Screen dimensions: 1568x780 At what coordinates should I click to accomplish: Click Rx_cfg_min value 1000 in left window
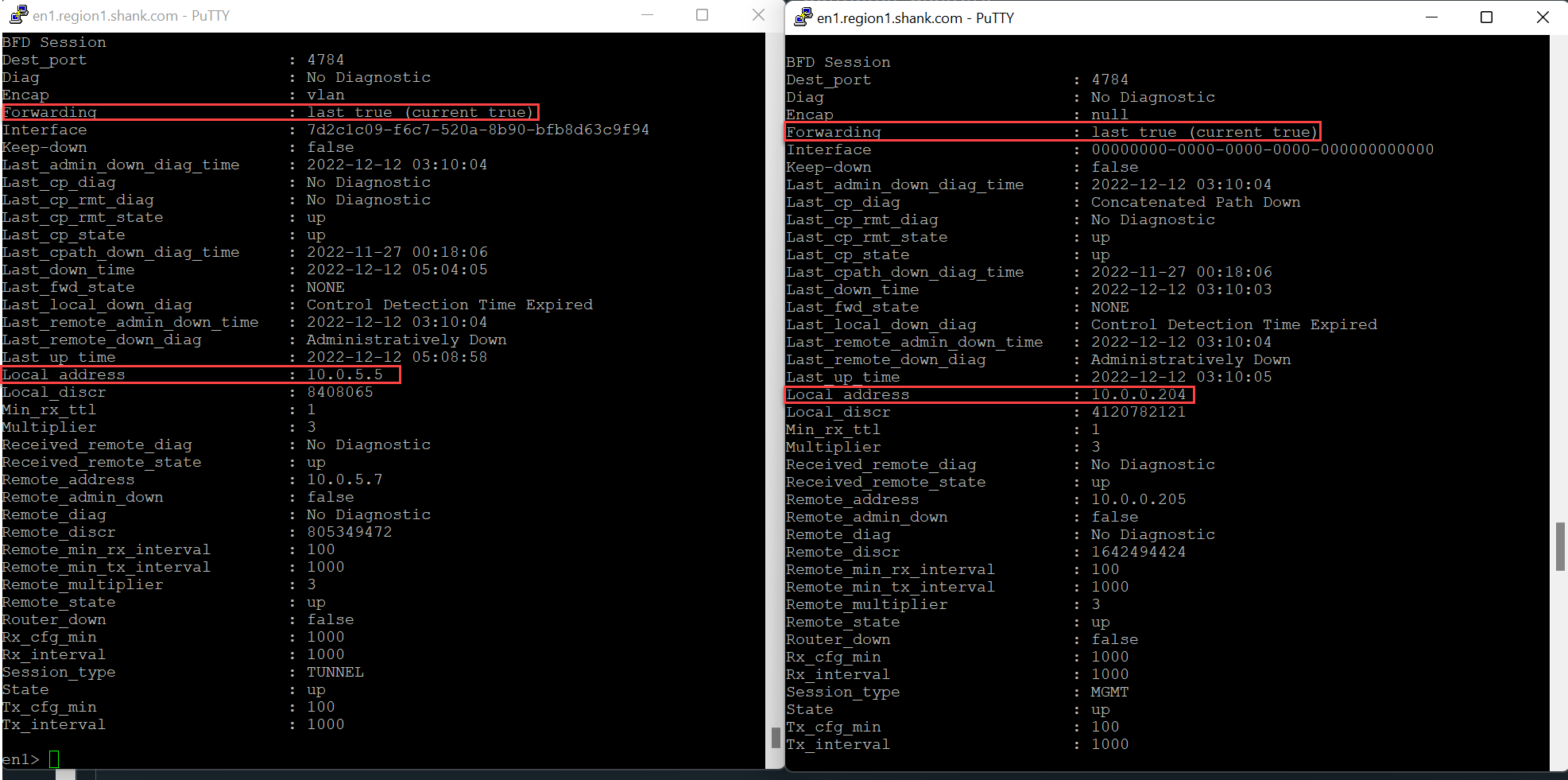coord(326,637)
